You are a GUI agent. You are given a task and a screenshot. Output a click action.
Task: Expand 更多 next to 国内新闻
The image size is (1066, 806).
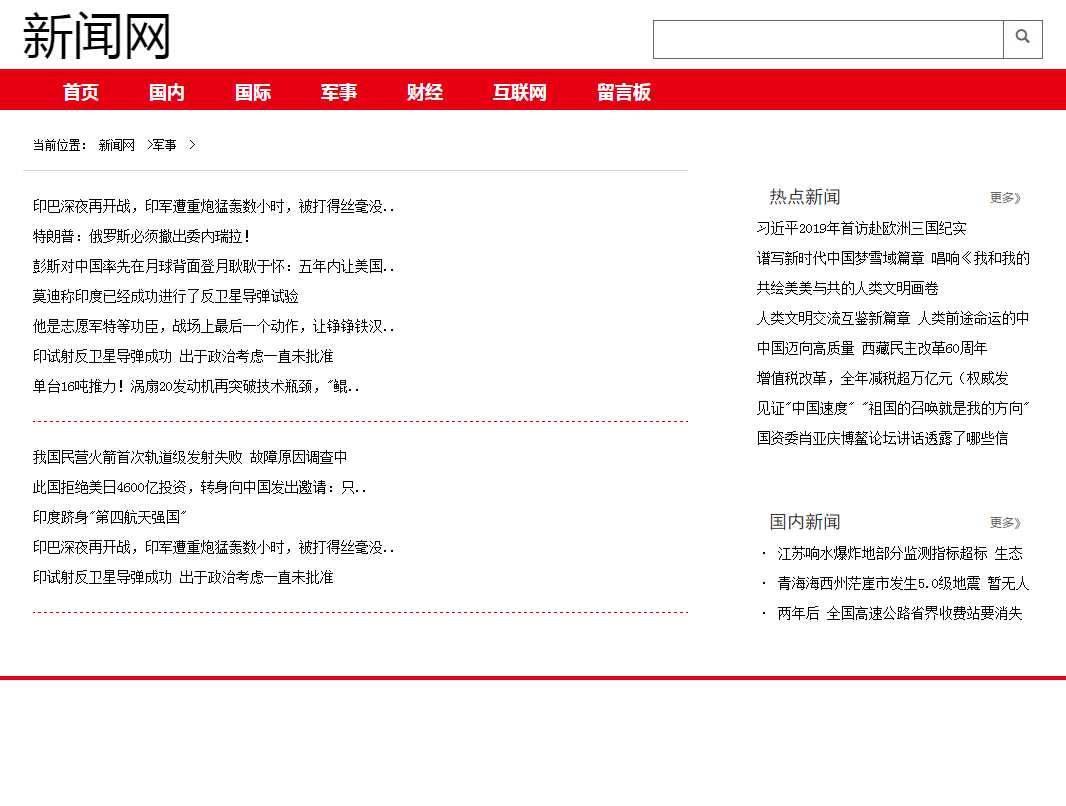(x=1005, y=523)
